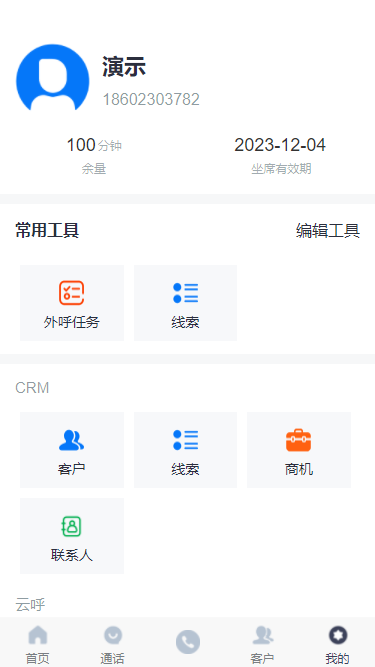Image resolution: width=375 pixels, height=667 pixels.
Task: Open 客户 people icon in CRM
Action: pyautogui.click(x=71, y=440)
